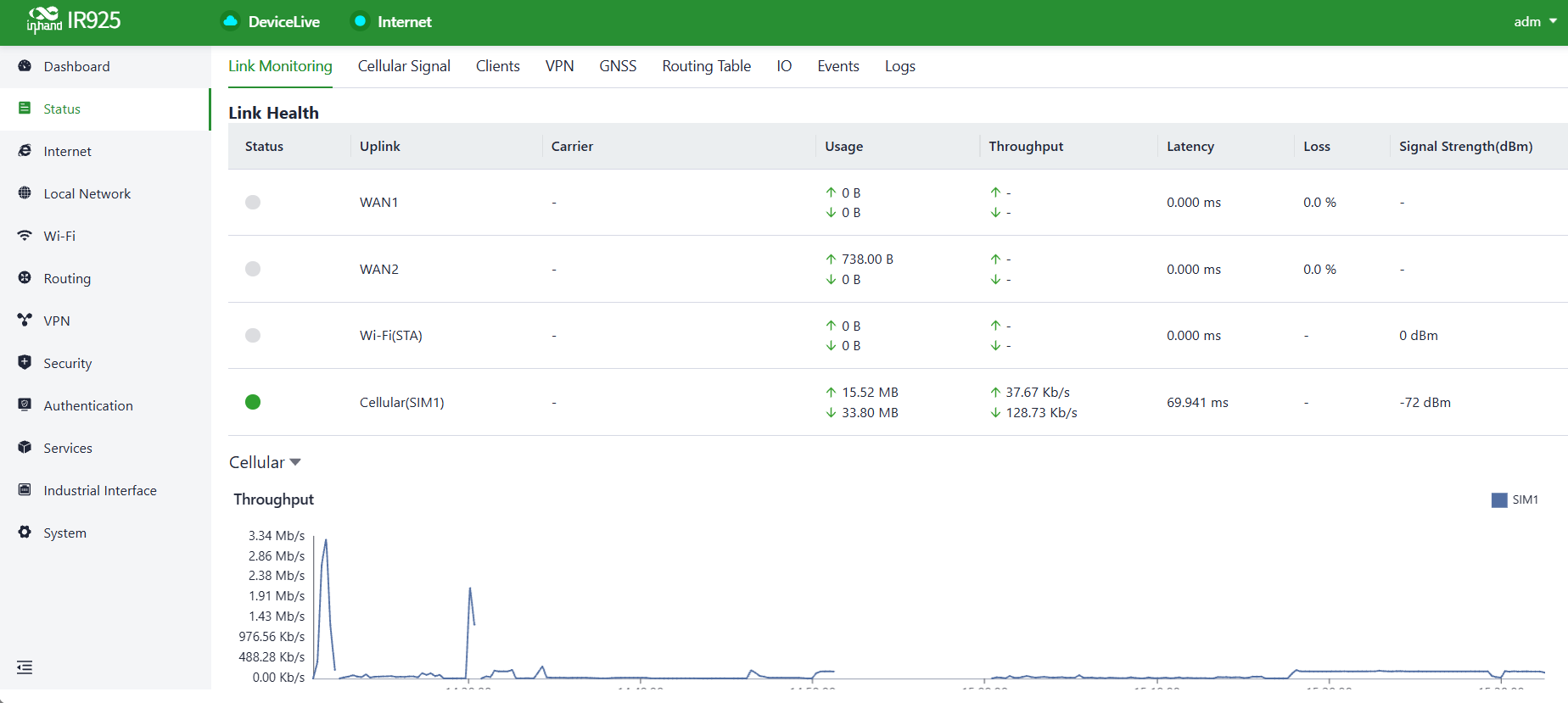Click the Status sidebar icon
This screenshot has width=1568, height=703.
pos(25,109)
